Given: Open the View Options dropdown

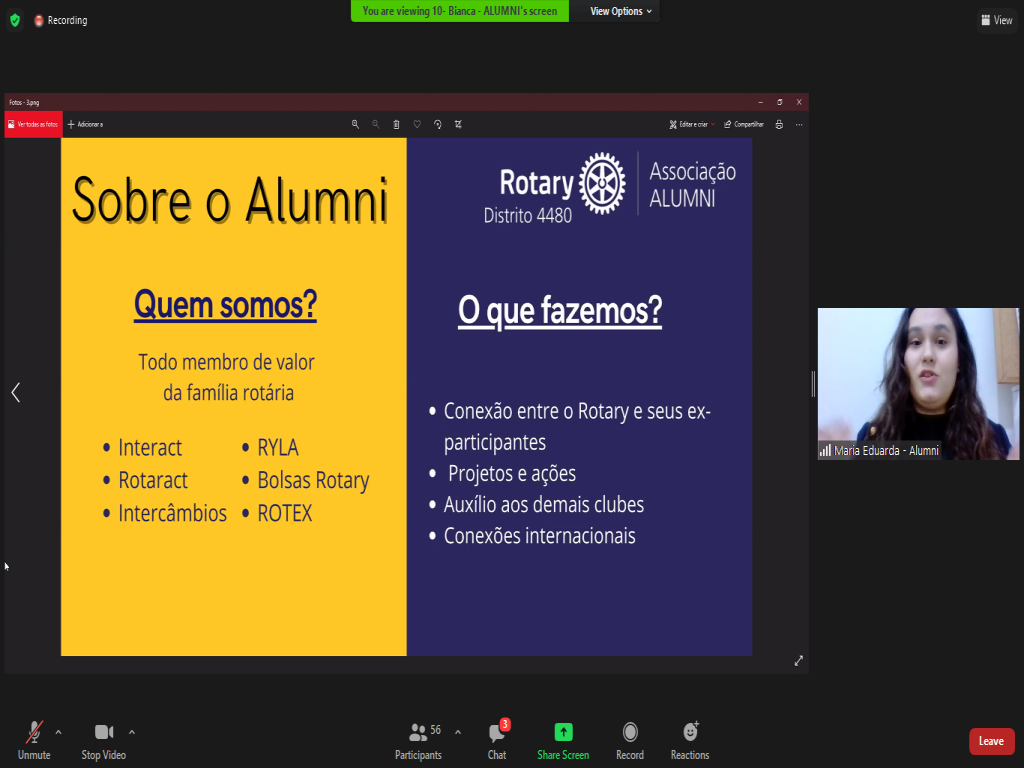Looking at the screenshot, I should pos(620,11).
